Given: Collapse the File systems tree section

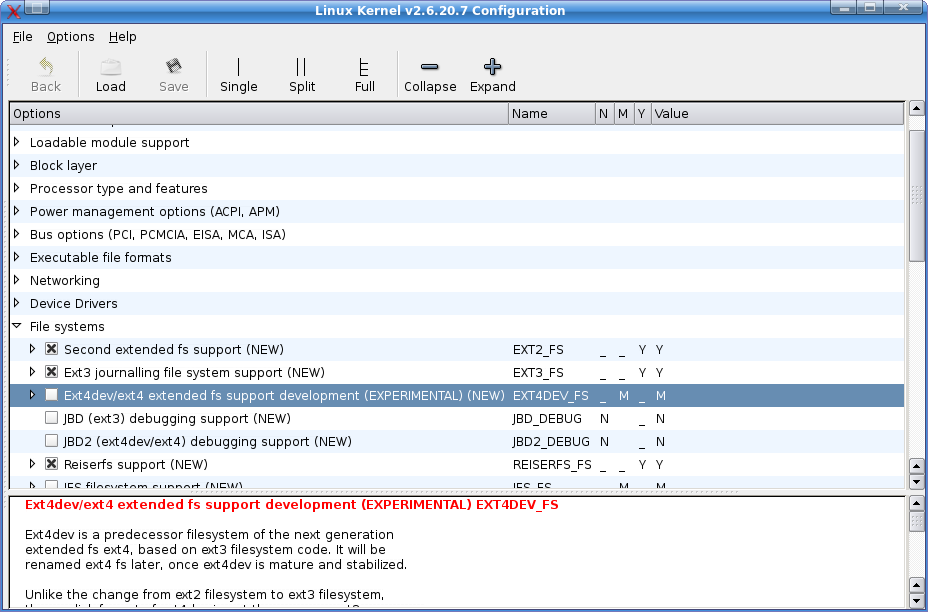Looking at the screenshot, I should 17,327.
